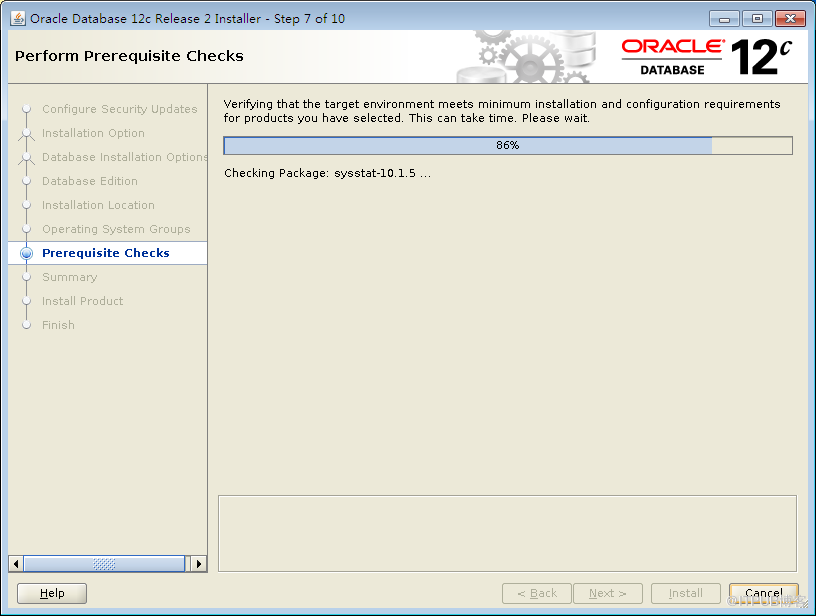Click the Oracle Database 12c logo
This screenshot has height=616, width=816.
click(x=707, y=57)
